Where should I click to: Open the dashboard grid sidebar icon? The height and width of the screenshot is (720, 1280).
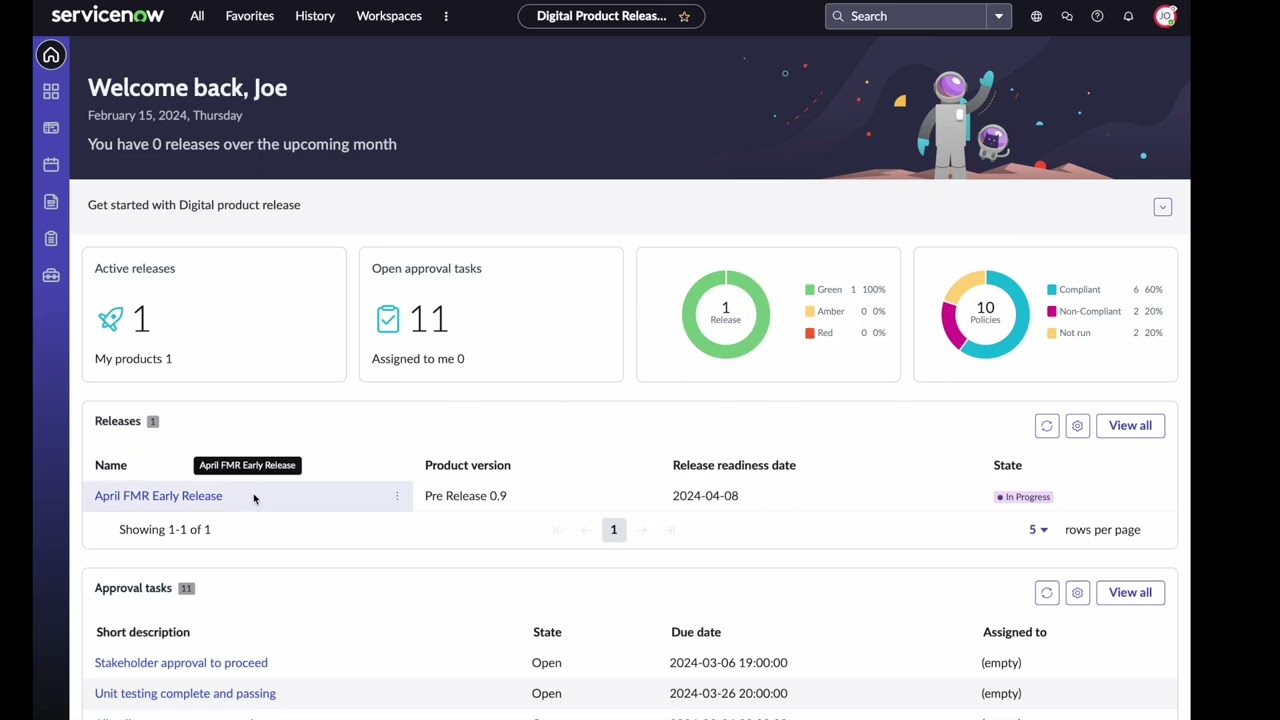coord(51,91)
